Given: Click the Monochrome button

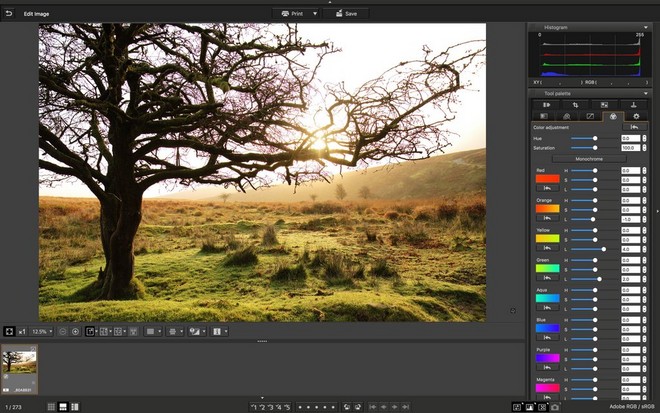Looking at the screenshot, I should (589, 159).
